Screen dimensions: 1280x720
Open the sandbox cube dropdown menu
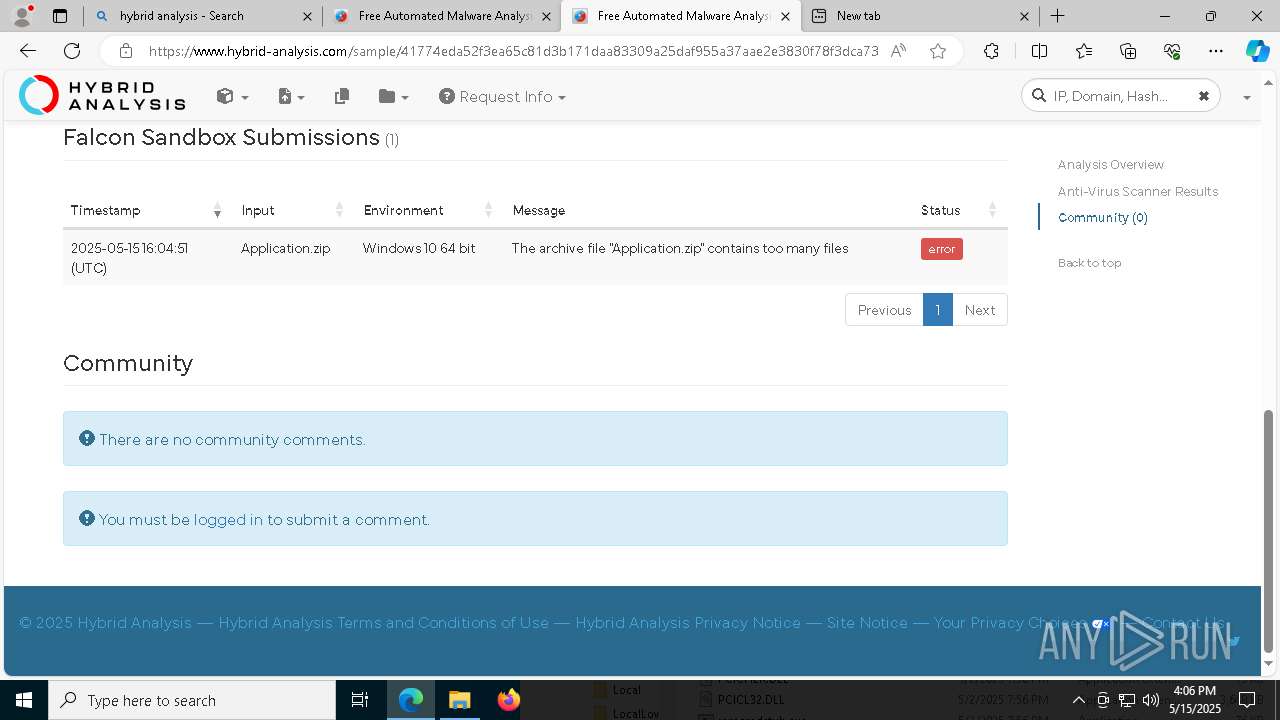coord(232,96)
